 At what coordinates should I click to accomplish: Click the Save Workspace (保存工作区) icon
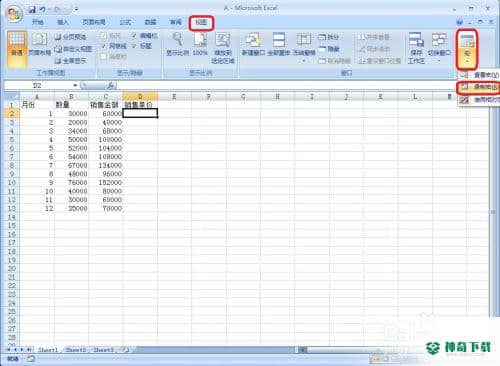click(x=416, y=48)
